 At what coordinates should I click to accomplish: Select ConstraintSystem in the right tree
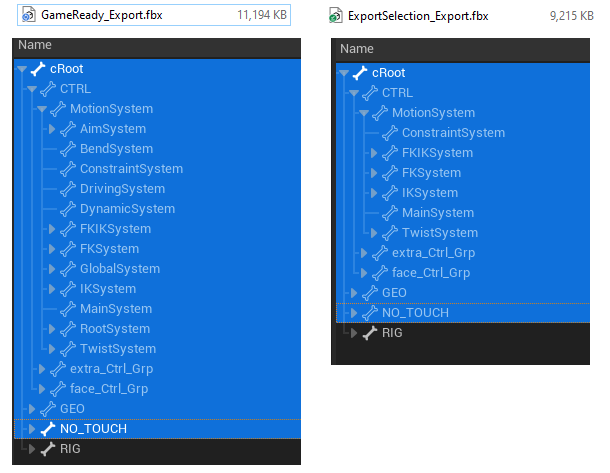coord(453,133)
